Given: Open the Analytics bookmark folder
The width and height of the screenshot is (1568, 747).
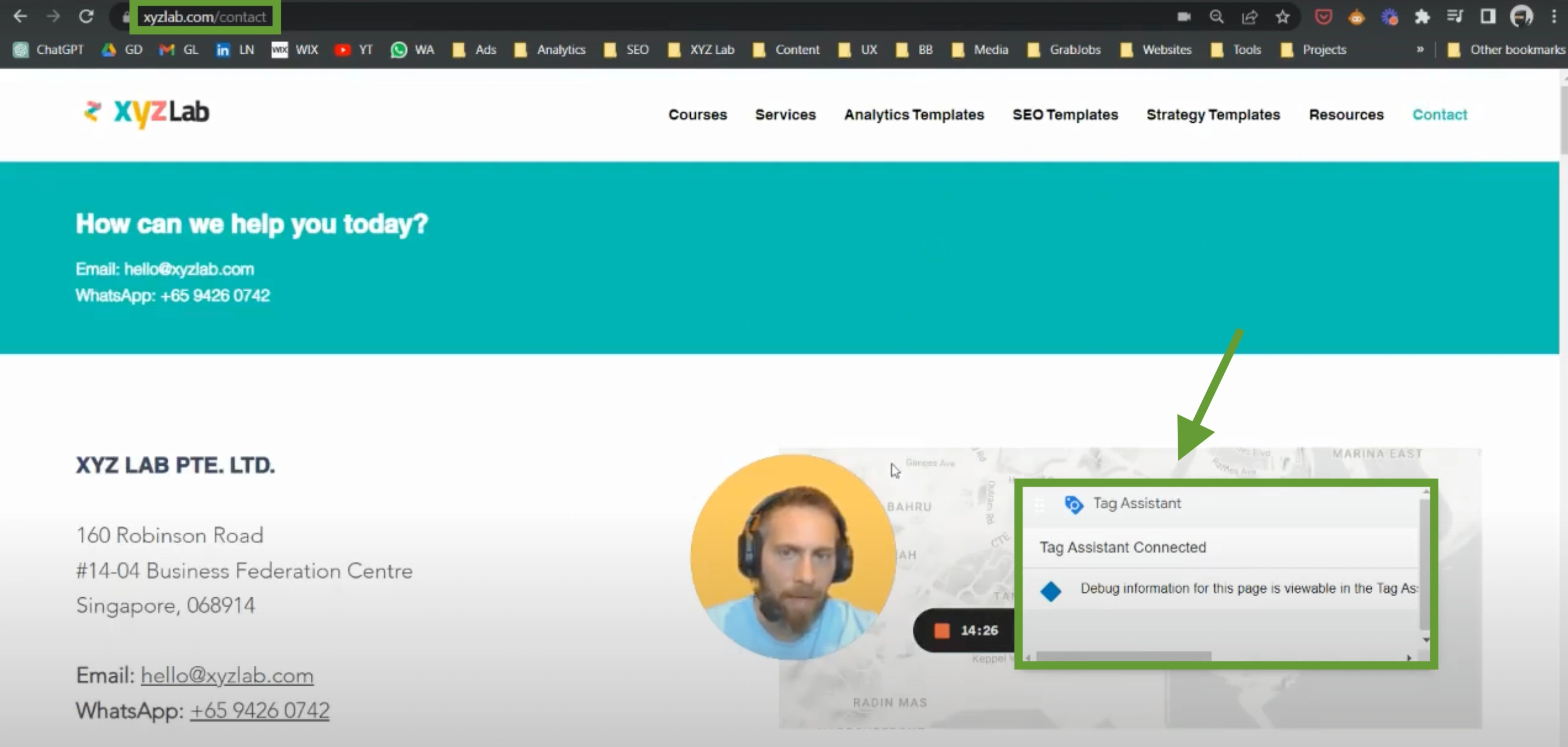Looking at the screenshot, I should click(550, 50).
